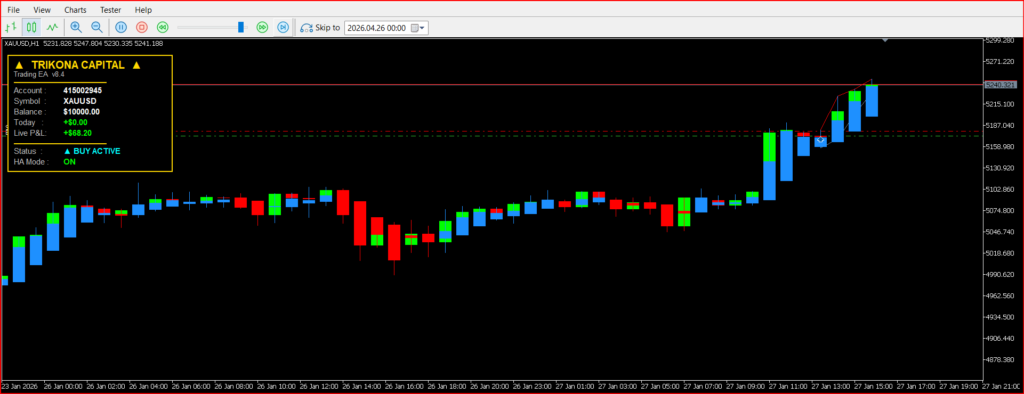Pause the strategy tester playback
The image size is (1024, 394).
point(121,27)
